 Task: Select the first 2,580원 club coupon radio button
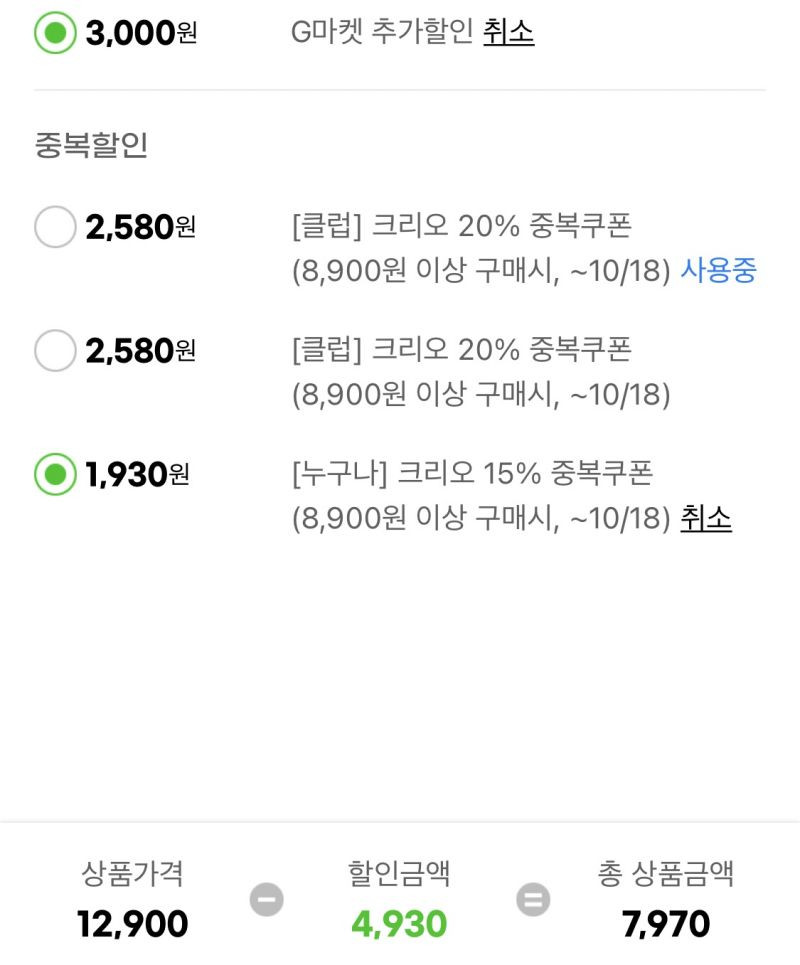click(55, 226)
